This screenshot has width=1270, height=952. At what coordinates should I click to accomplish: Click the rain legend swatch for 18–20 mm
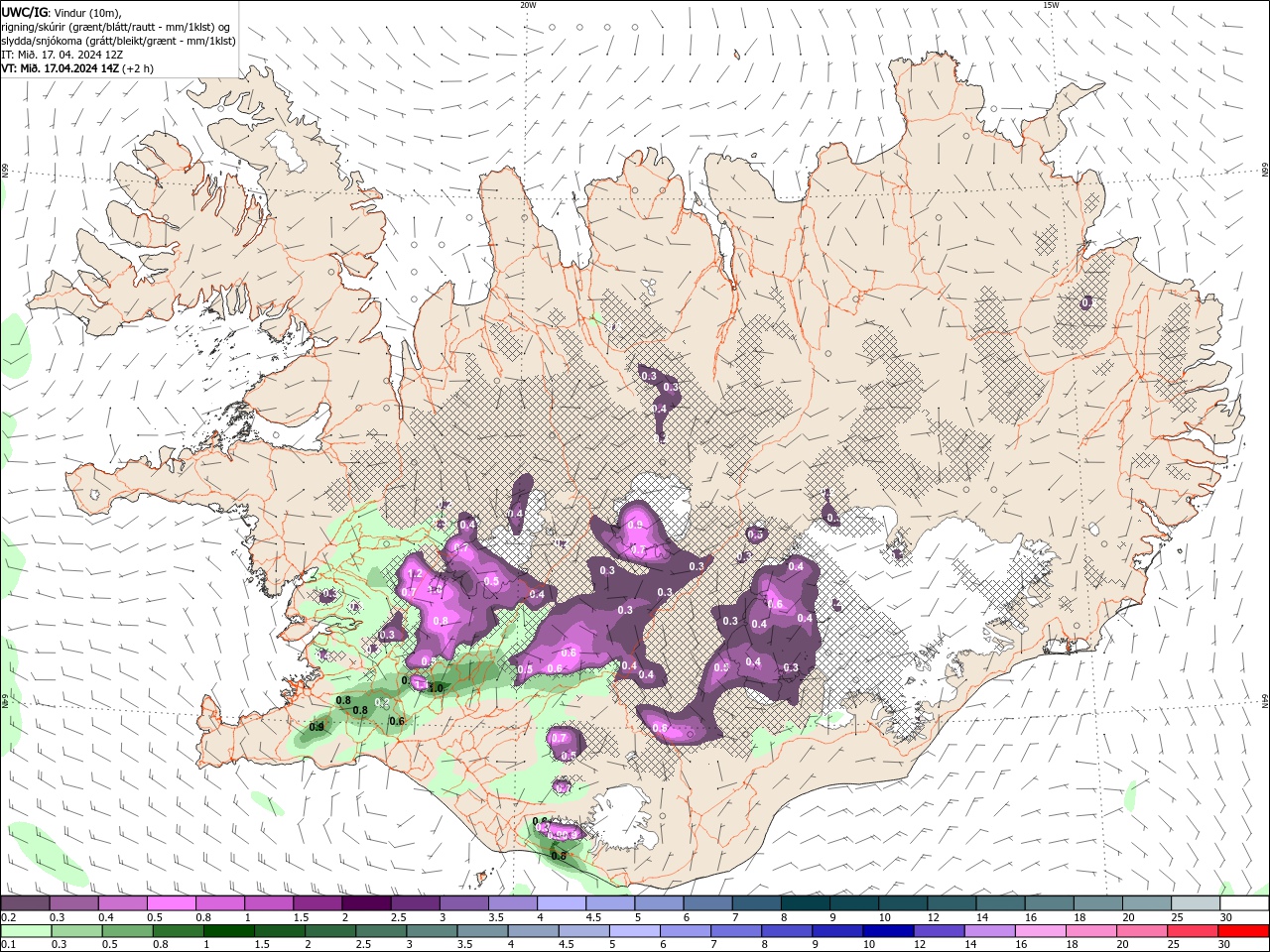click(x=1090, y=931)
